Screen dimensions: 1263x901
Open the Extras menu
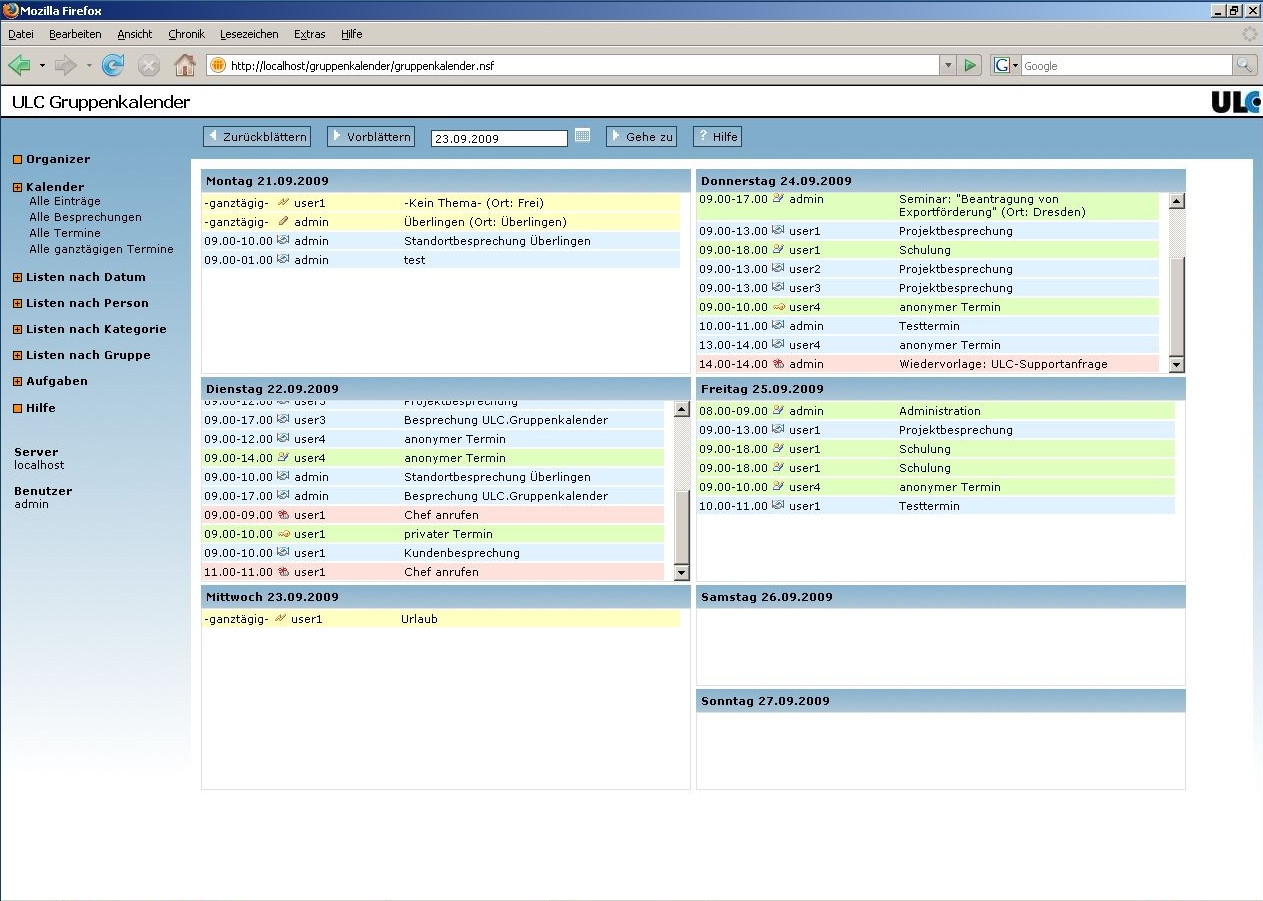(x=310, y=34)
